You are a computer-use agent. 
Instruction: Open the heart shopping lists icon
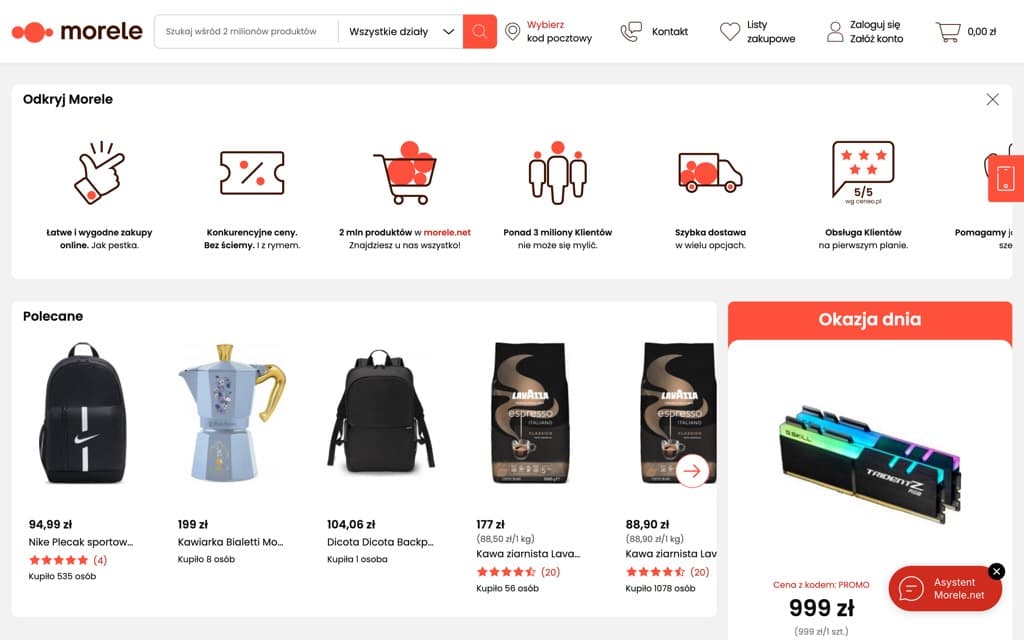(729, 31)
